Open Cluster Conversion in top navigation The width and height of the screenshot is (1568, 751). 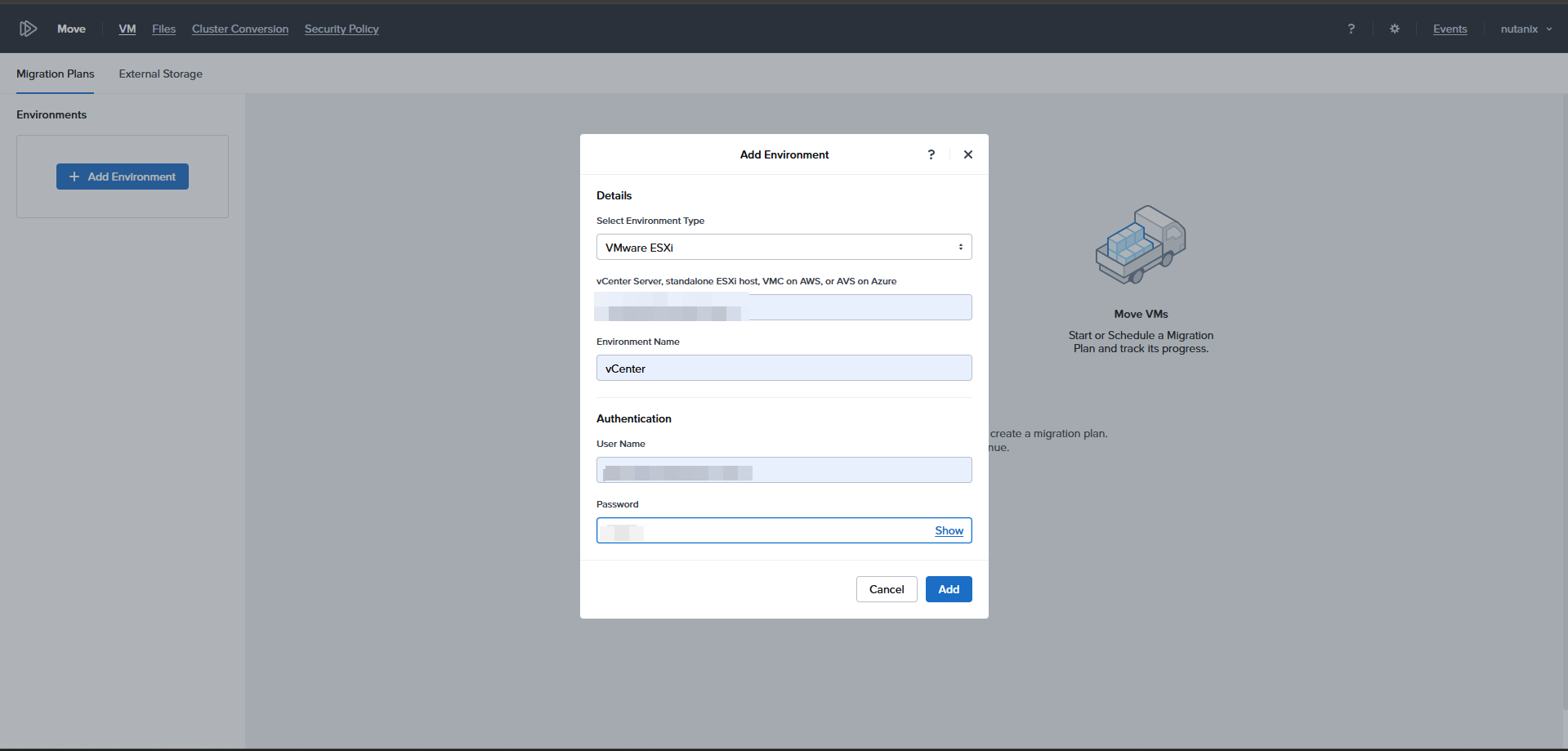pos(240,29)
